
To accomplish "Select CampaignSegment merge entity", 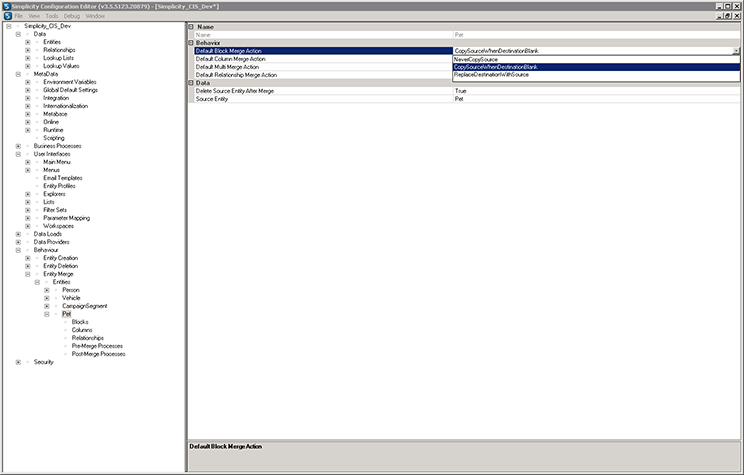I will point(84,306).
